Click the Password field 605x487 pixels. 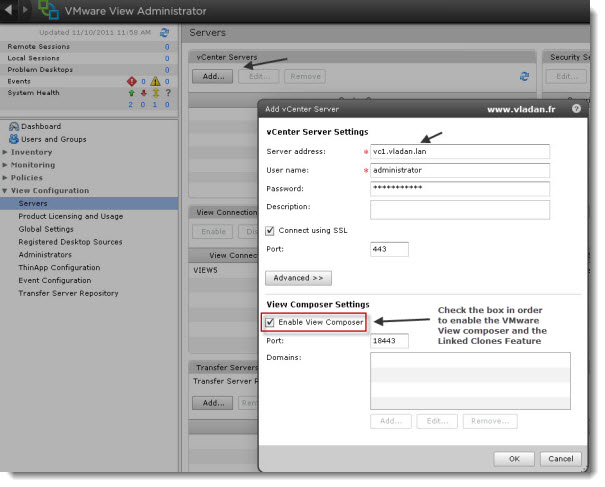click(x=460, y=189)
